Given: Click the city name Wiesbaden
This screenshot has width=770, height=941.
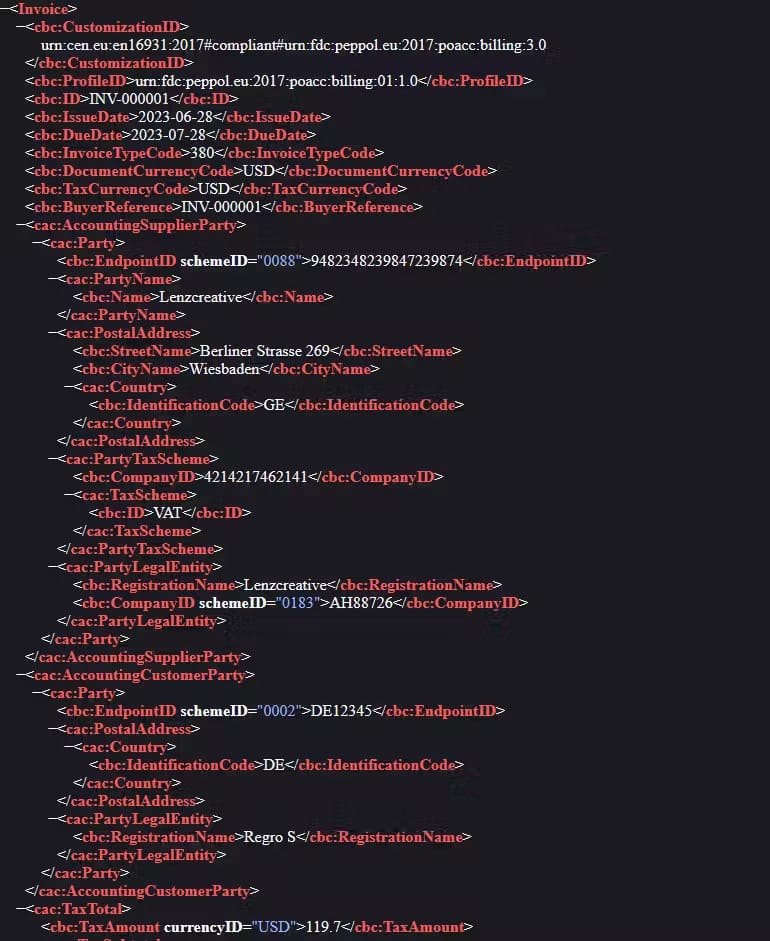Looking at the screenshot, I should 224,369.
